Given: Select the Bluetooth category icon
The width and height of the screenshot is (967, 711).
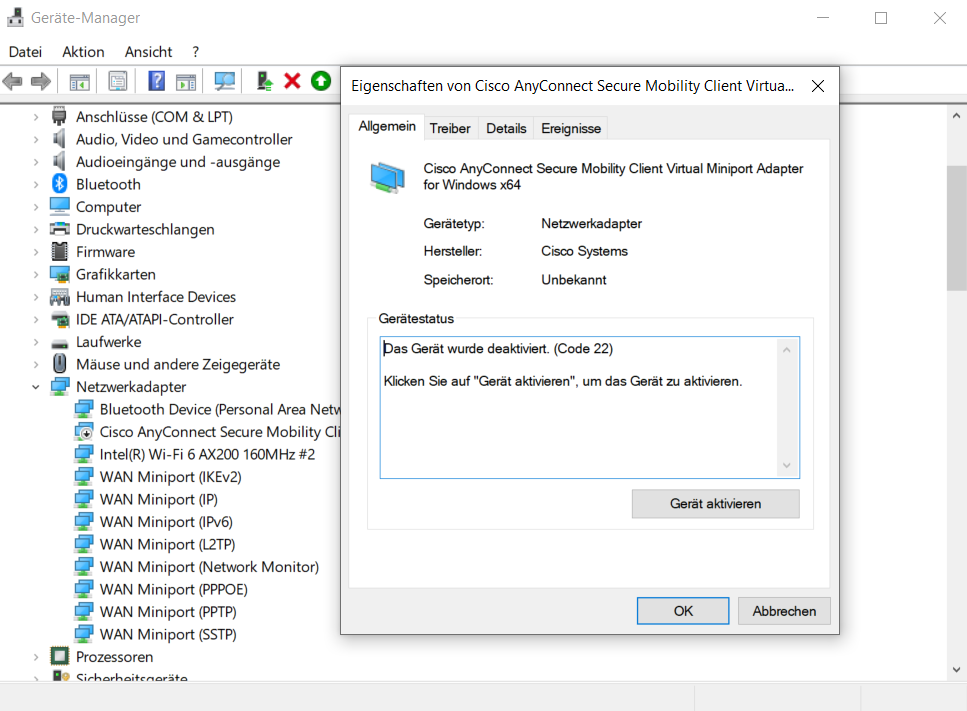Looking at the screenshot, I should point(60,184).
